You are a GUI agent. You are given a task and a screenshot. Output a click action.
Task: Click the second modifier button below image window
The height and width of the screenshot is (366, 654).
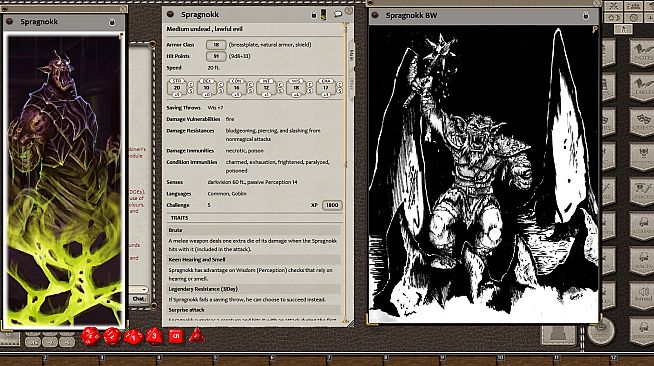(49, 342)
